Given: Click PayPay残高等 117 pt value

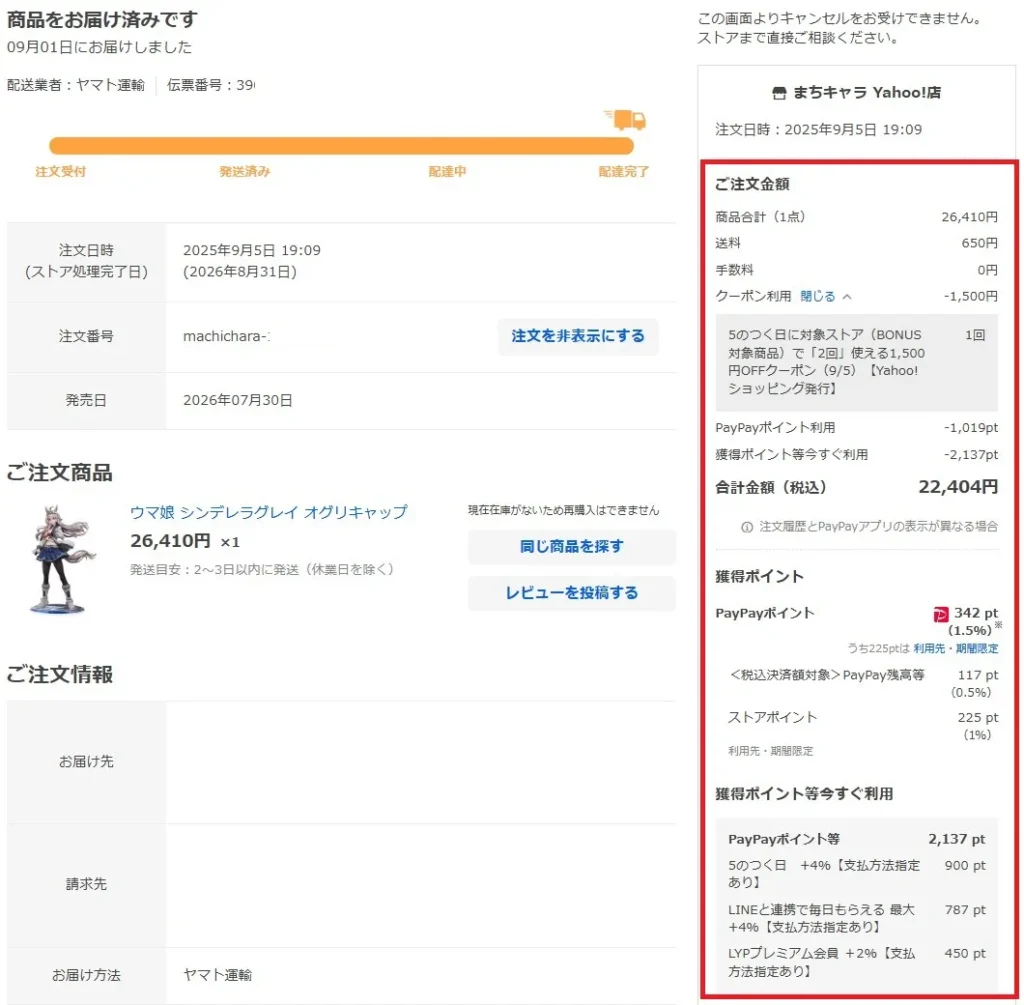Looking at the screenshot, I should pyautogui.click(x=978, y=675).
